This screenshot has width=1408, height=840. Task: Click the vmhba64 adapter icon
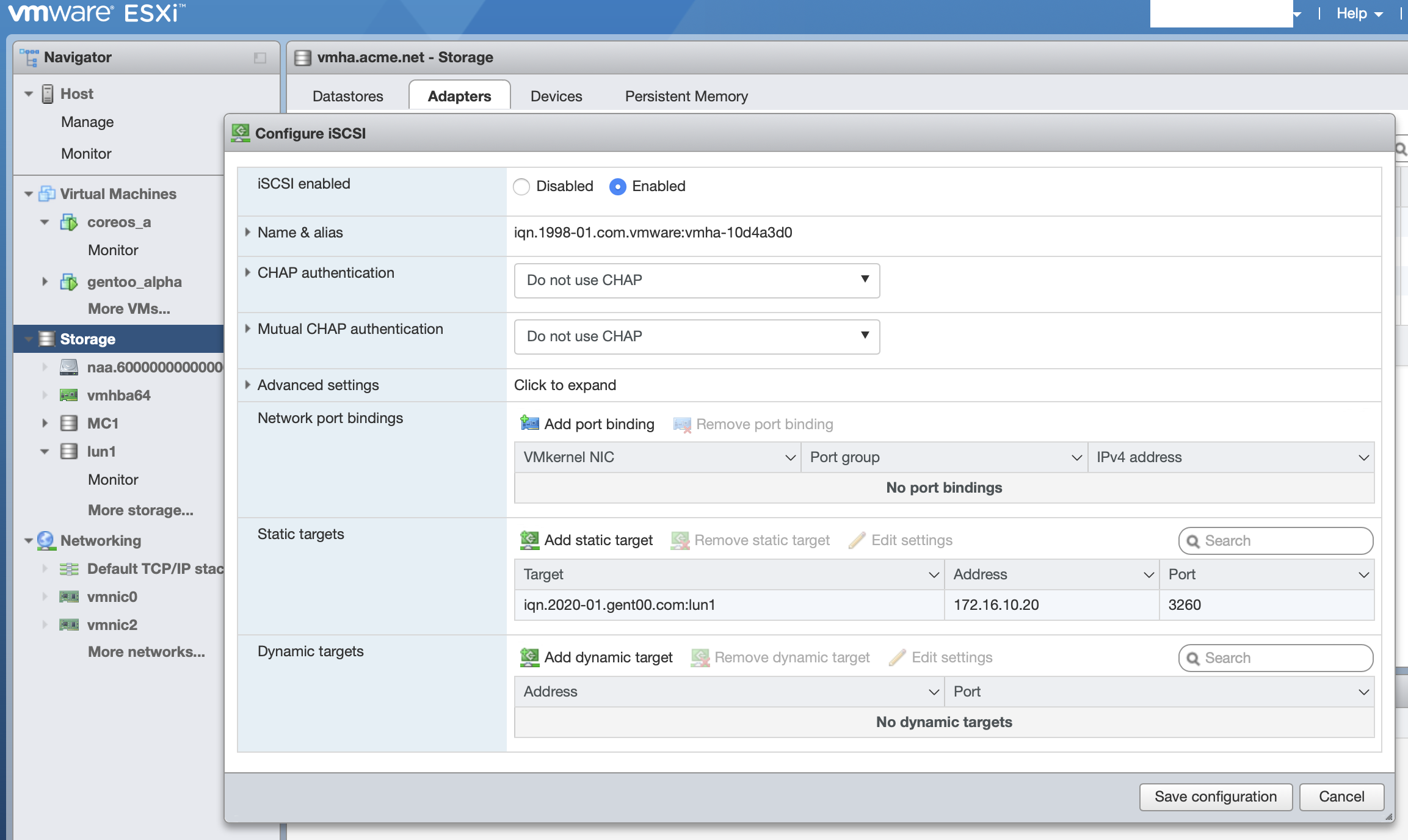pos(69,395)
